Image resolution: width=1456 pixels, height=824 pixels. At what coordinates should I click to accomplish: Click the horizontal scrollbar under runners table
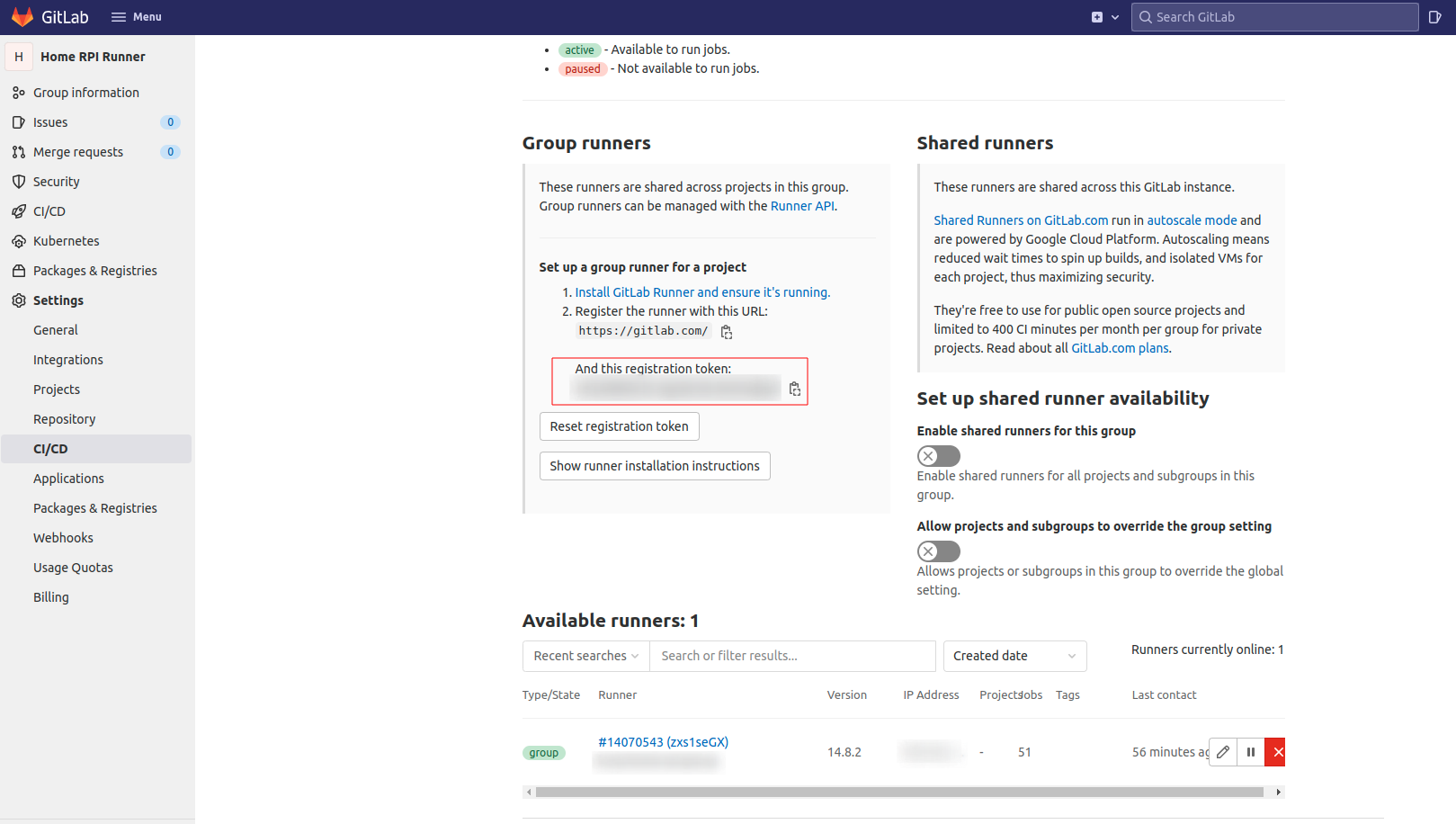(899, 793)
